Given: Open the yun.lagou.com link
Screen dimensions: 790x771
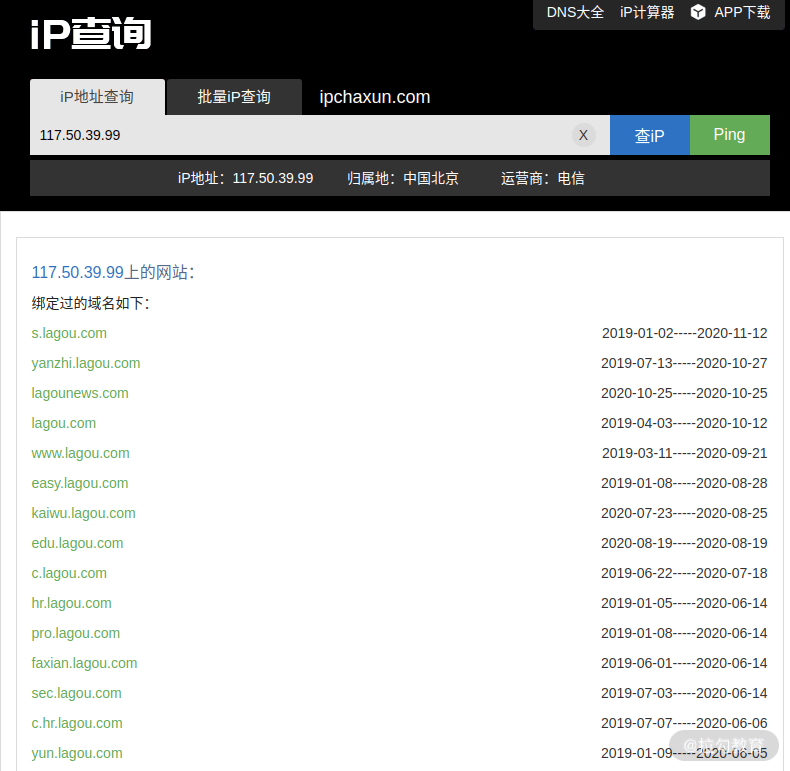Looking at the screenshot, I should 77,753.
